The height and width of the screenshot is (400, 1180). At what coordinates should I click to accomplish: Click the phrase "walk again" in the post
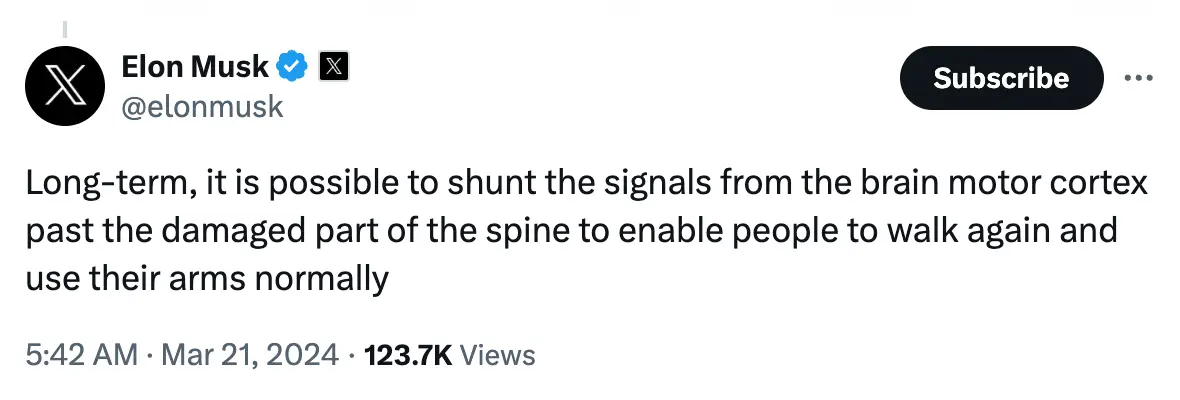point(979,233)
